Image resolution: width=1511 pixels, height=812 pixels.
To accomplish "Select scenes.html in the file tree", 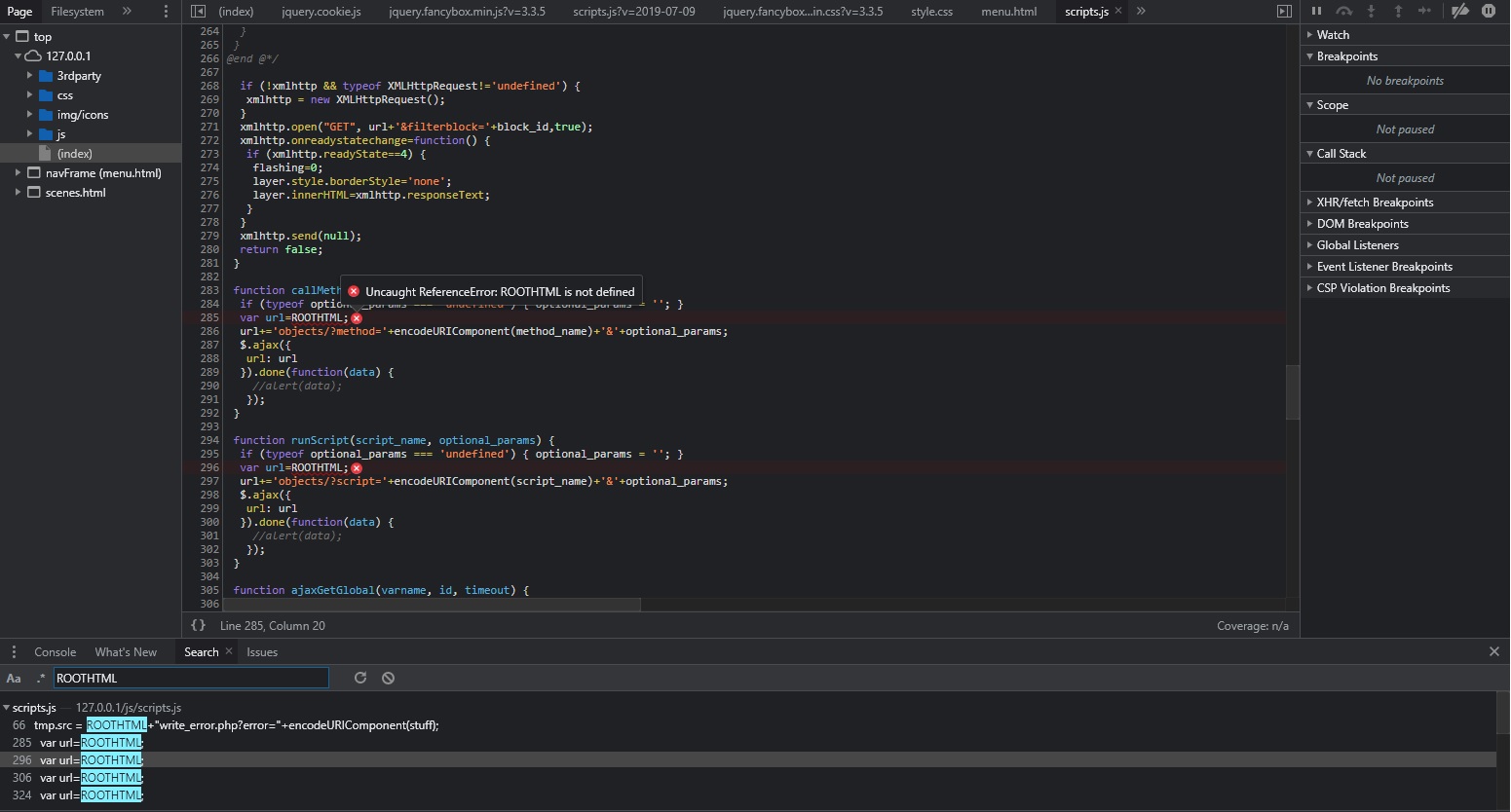I will [75, 192].
